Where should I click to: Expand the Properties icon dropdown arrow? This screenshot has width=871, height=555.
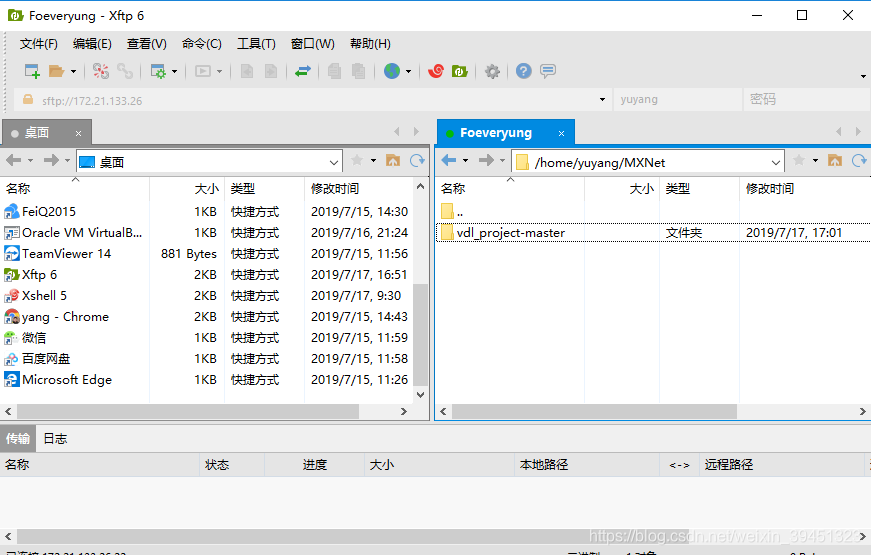(174, 71)
